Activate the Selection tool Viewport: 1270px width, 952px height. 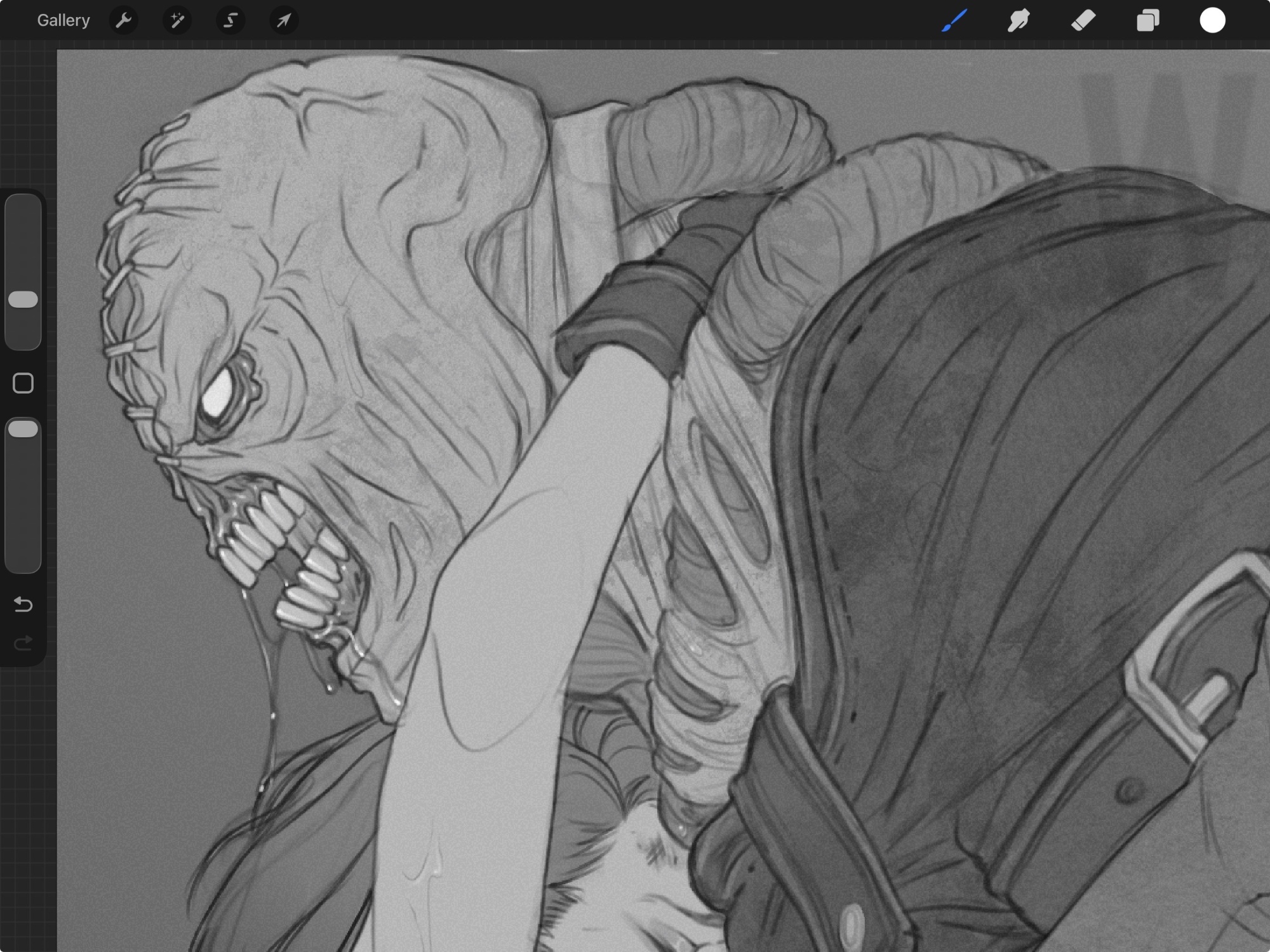click(230, 20)
